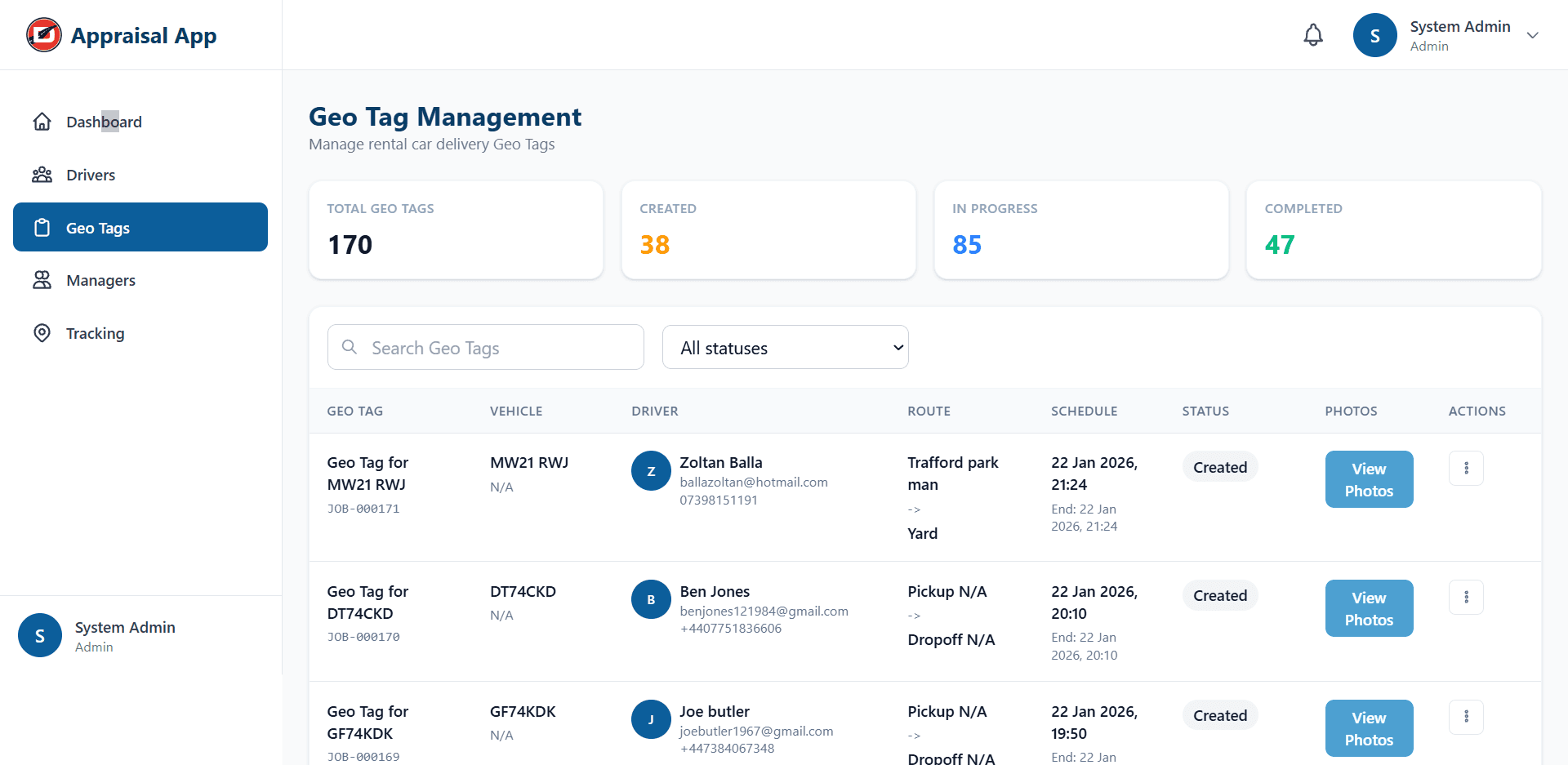Select the Tracking map-pin icon
Screen dimensions: 1568x765
pyautogui.click(x=42, y=333)
